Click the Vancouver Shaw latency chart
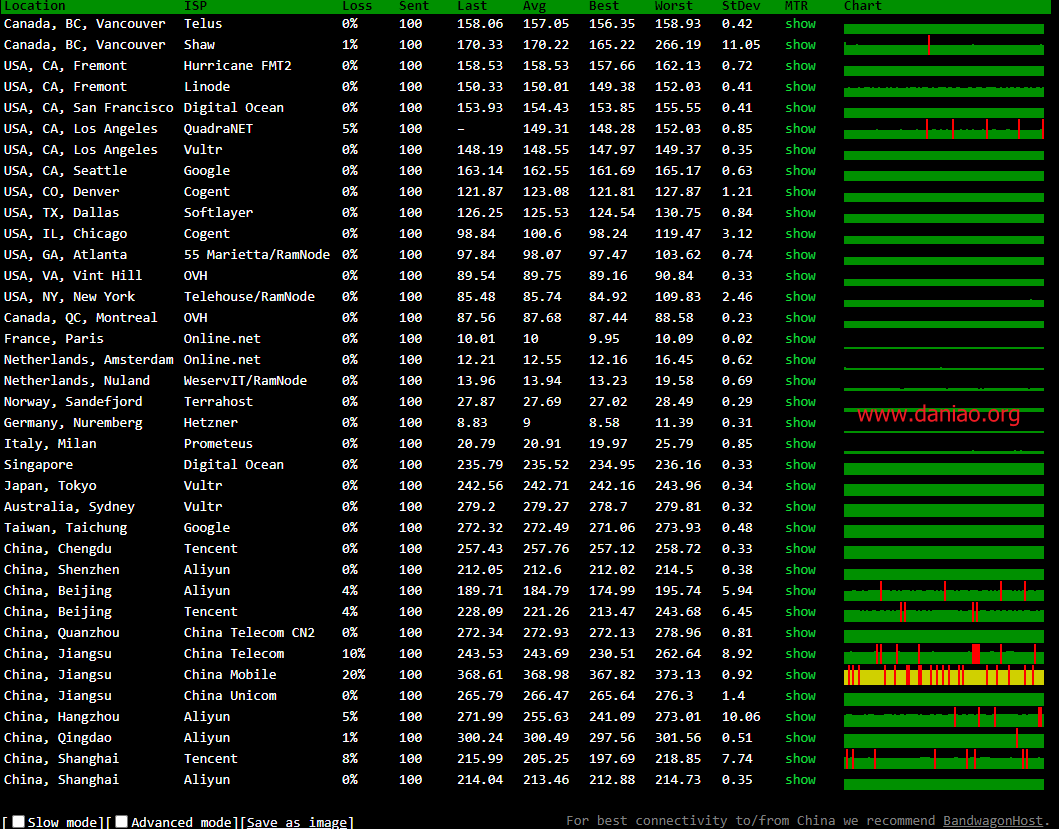1059x829 pixels. coord(944,45)
